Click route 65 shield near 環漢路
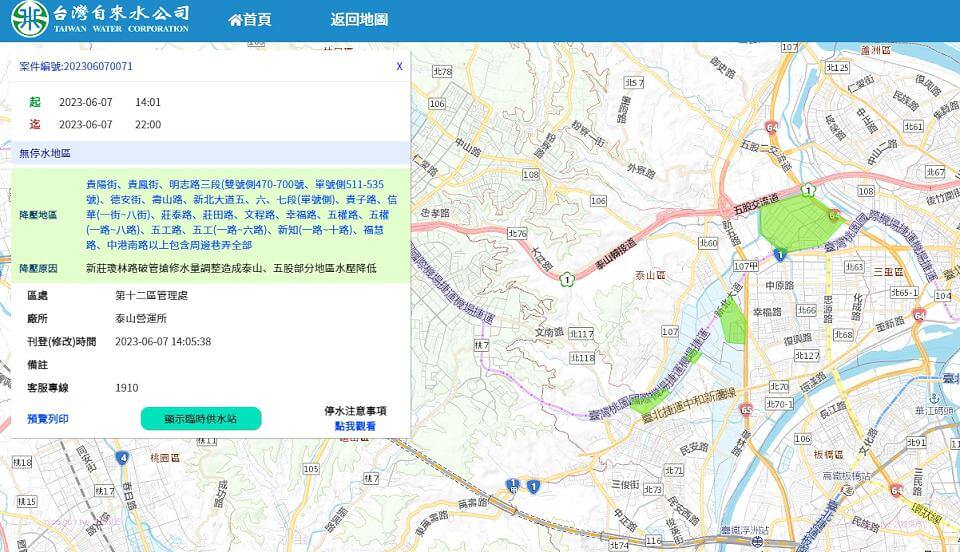The height and width of the screenshot is (552, 960). (x=747, y=409)
